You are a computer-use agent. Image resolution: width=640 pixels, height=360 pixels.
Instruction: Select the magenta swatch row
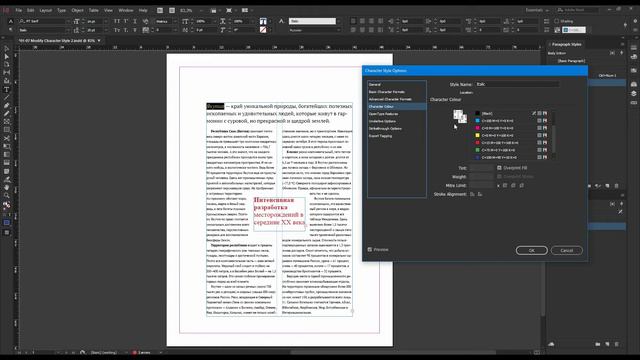(512, 128)
